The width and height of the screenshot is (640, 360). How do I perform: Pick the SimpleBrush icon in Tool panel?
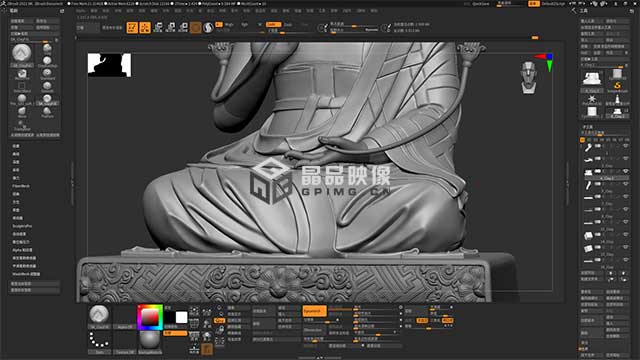pyautogui.click(x=617, y=87)
